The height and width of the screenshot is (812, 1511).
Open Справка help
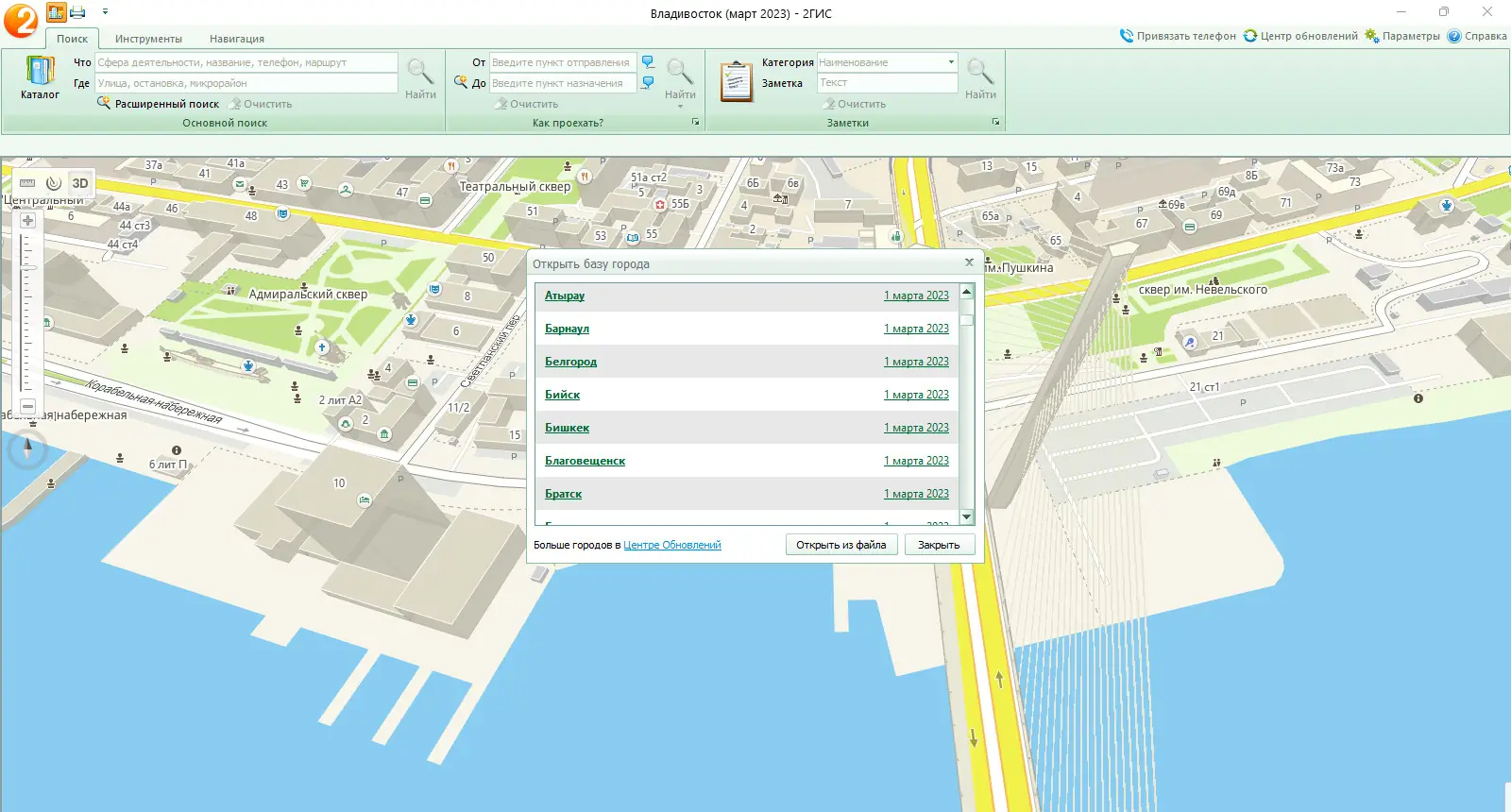[x=1477, y=36]
